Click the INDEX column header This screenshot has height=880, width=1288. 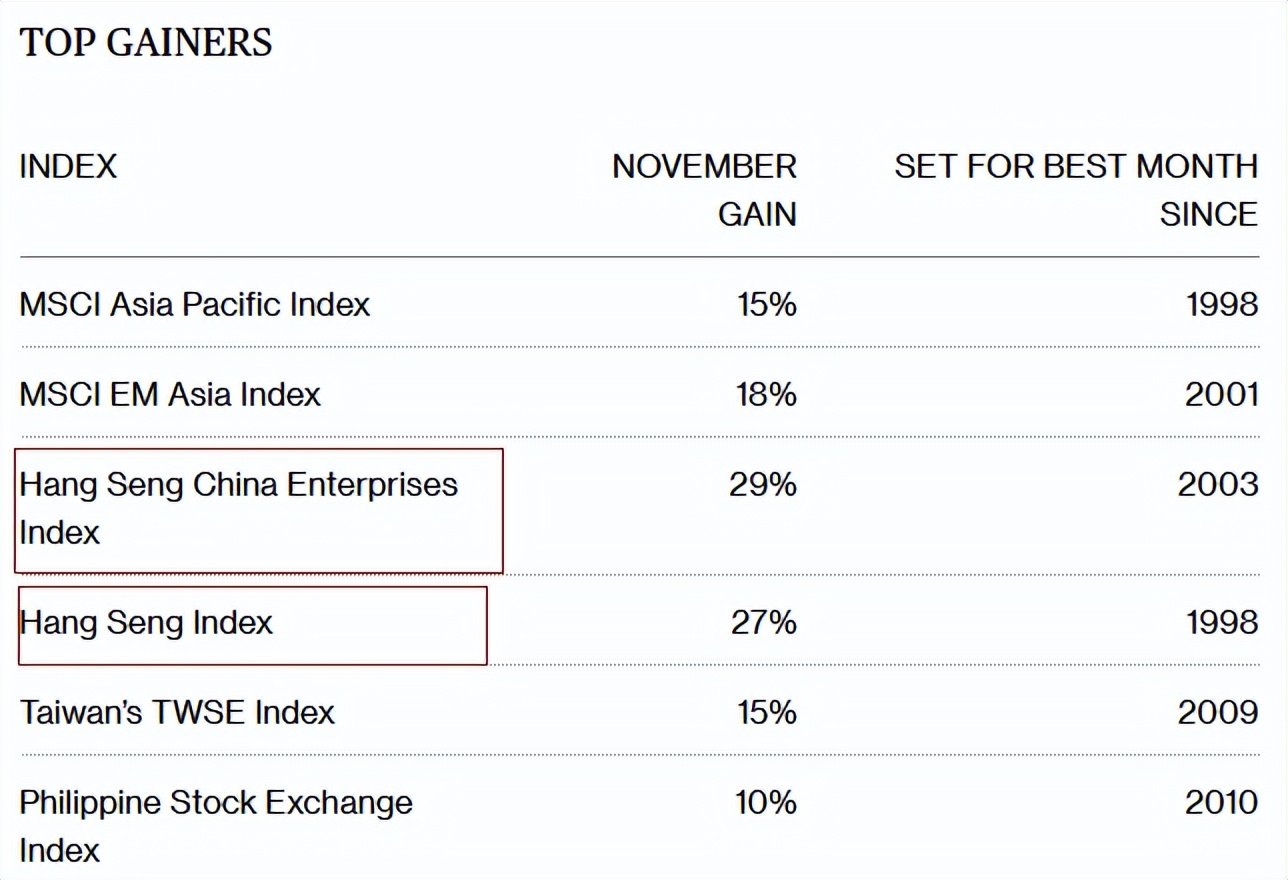68,166
